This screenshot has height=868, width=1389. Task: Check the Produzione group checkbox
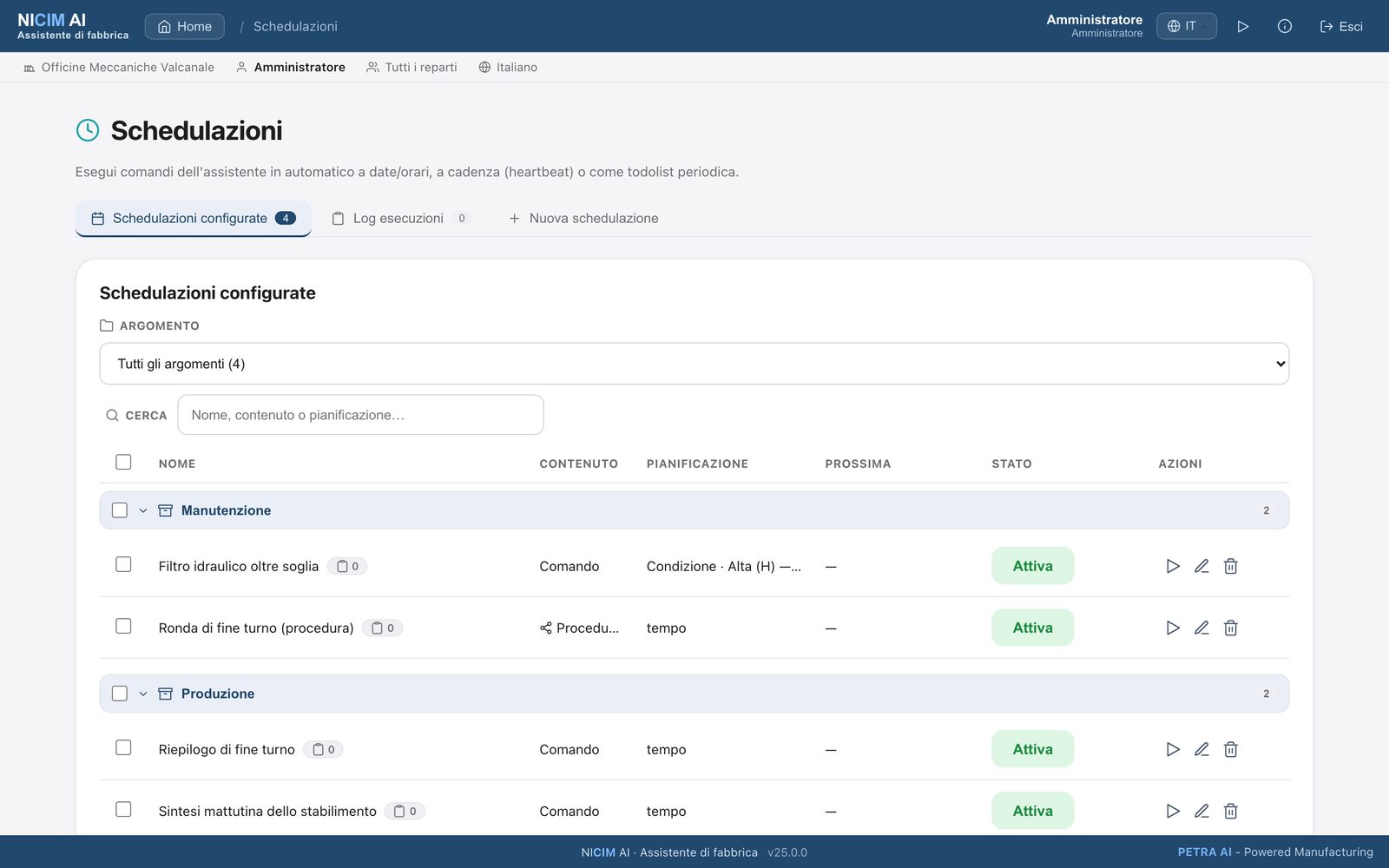pos(120,694)
